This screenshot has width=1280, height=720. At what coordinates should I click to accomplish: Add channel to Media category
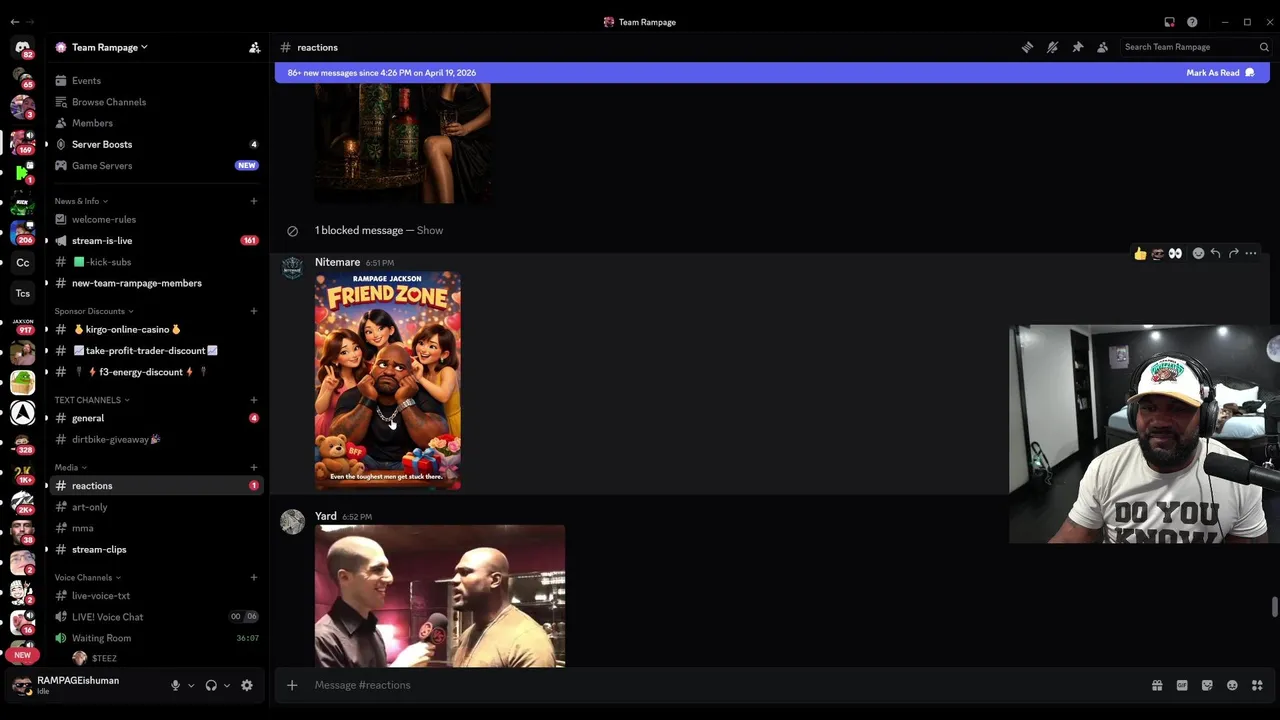253,468
